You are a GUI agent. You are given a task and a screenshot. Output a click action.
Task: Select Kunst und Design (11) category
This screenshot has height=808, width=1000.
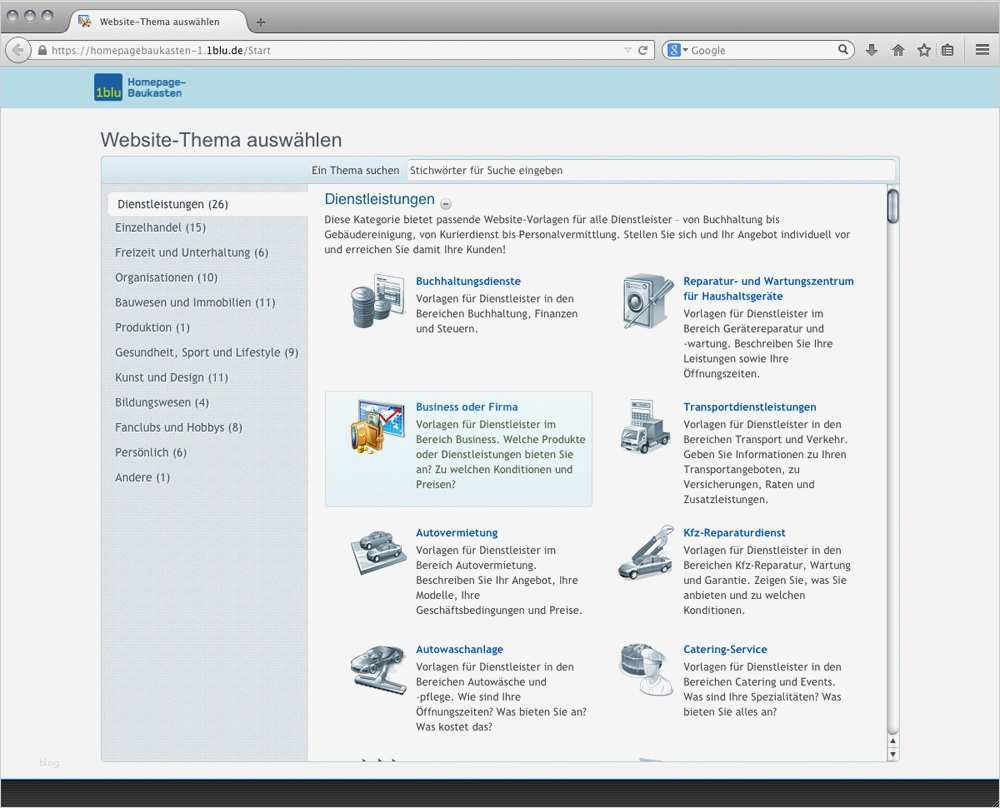click(x=172, y=378)
